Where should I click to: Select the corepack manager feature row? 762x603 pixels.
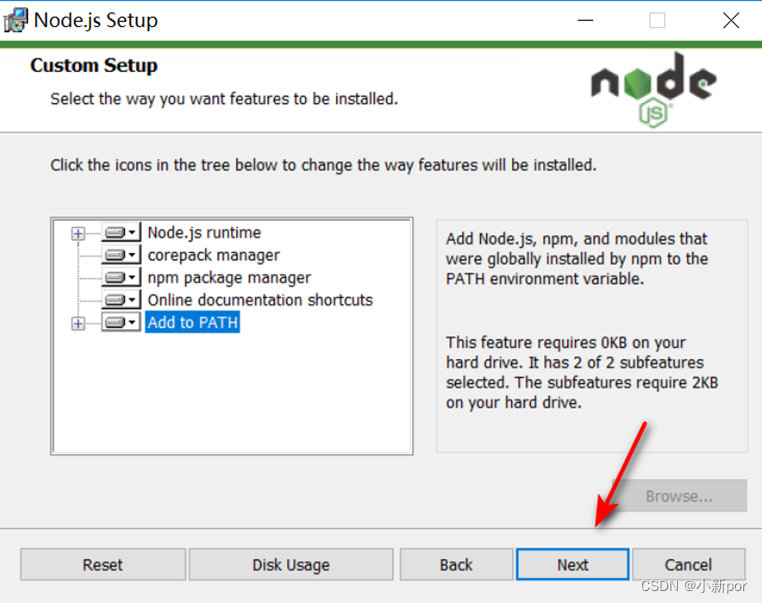(214, 255)
